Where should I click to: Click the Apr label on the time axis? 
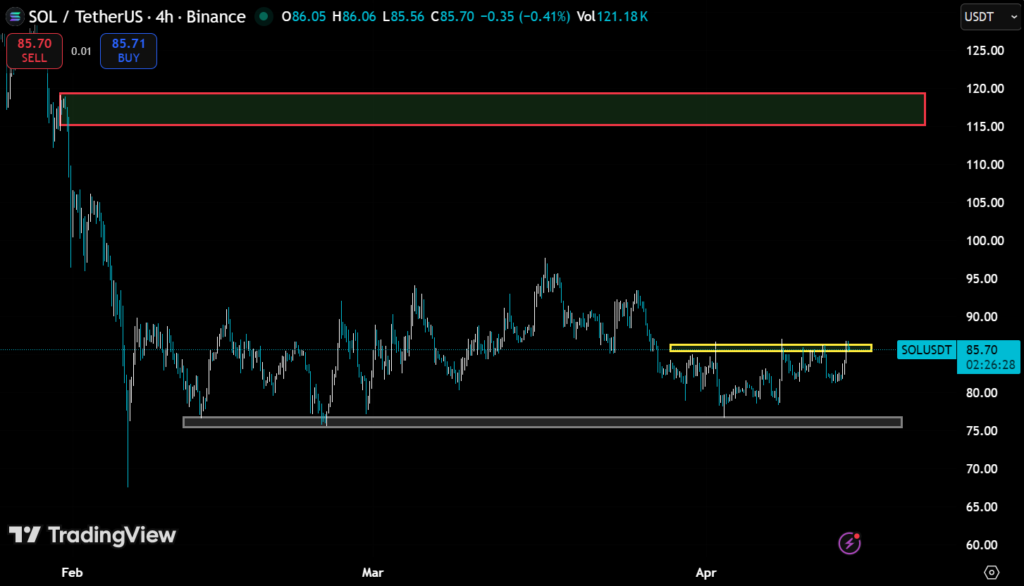click(706, 572)
